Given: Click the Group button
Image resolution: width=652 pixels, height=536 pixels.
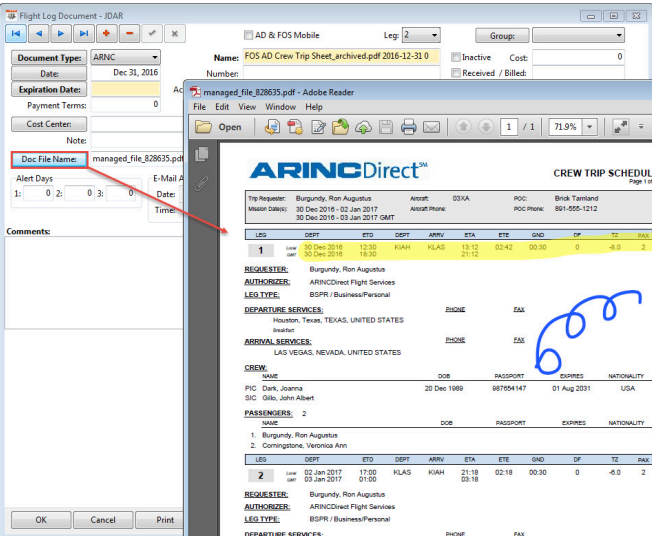Looking at the screenshot, I should [x=502, y=36].
